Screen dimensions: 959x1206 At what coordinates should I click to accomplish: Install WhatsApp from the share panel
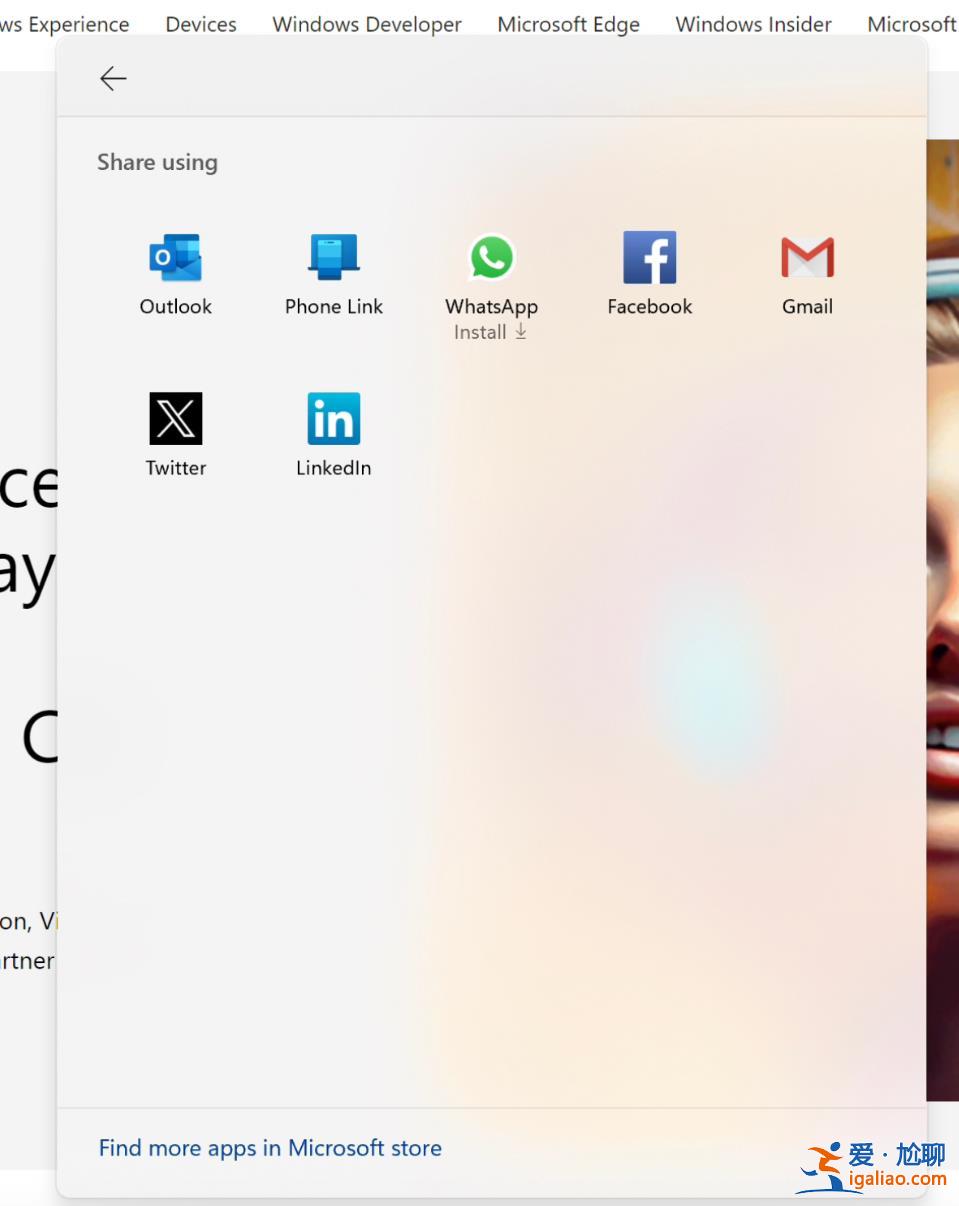[481, 331]
